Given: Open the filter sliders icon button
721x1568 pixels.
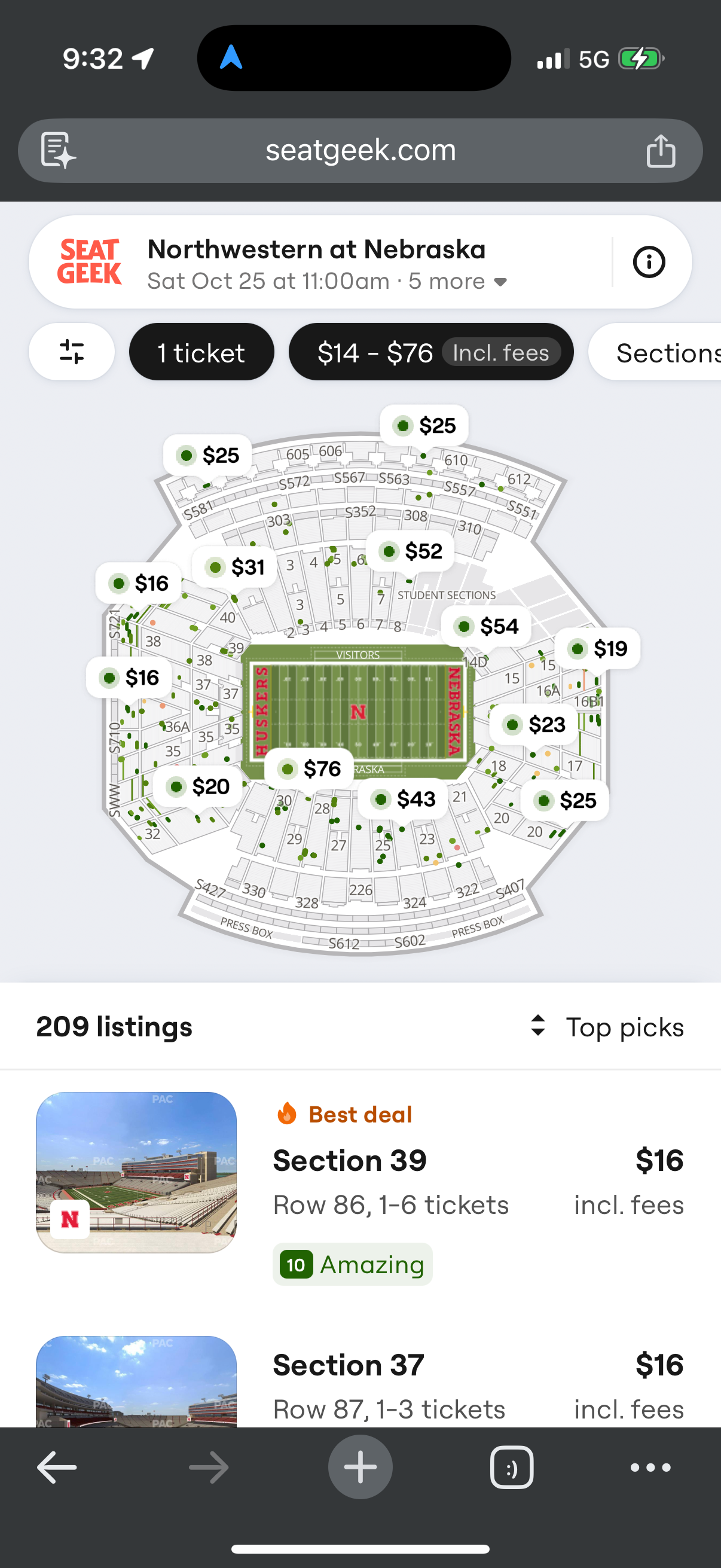Looking at the screenshot, I should pyautogui.click(x=71, y=352).
